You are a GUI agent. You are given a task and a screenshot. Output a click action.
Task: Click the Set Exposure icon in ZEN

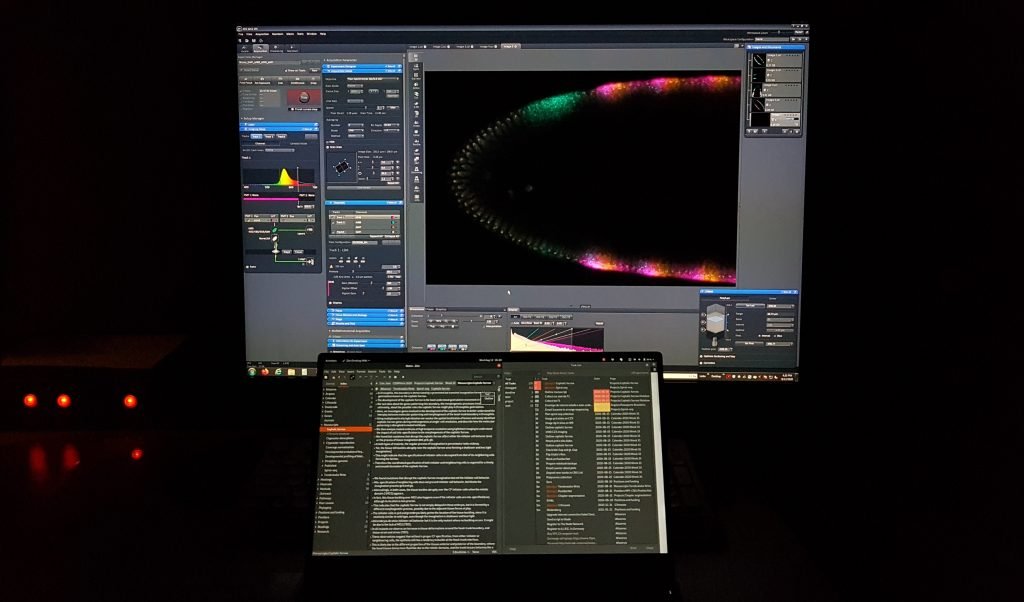(263, 80)
